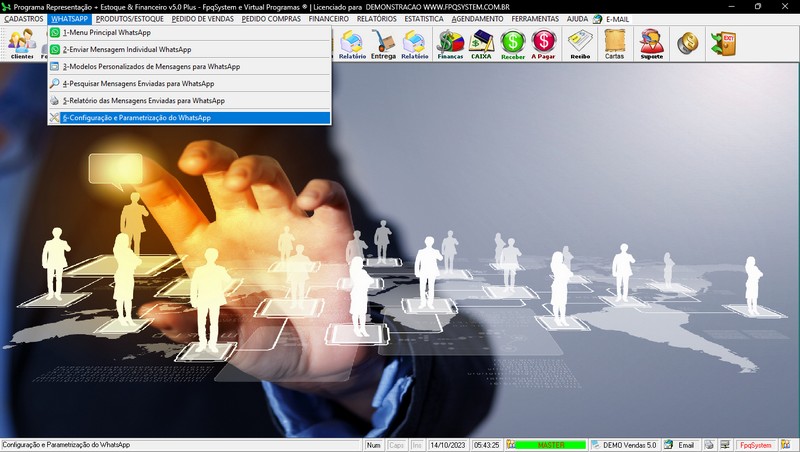The height and width of the screenshot is (452, 800).
Task: Click the printer icon beside Relatório das Mensagens
Action: tap(55, 101)
